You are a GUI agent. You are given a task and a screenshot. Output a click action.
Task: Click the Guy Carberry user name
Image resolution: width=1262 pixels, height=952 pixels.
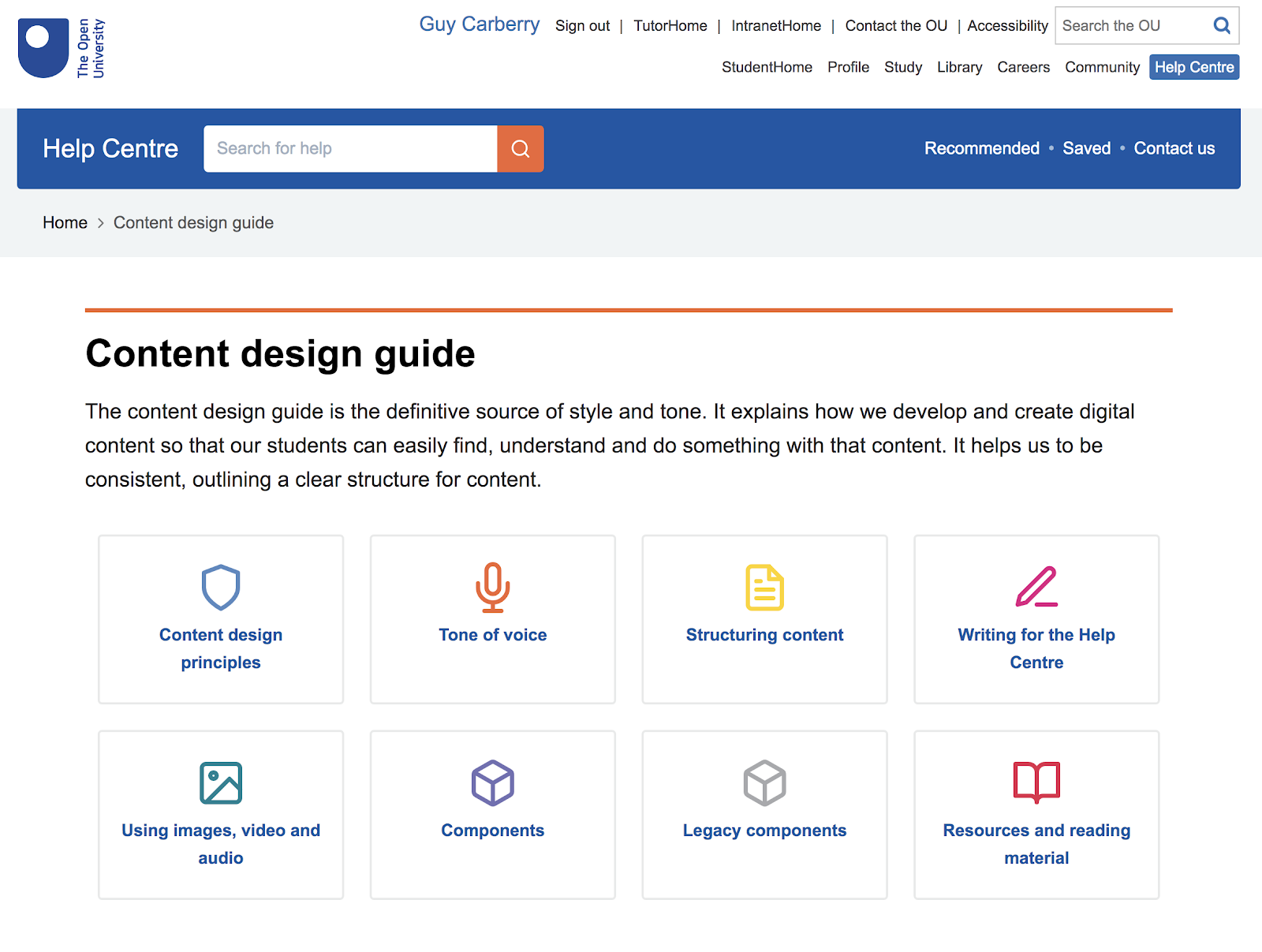(x=480, y=24)
